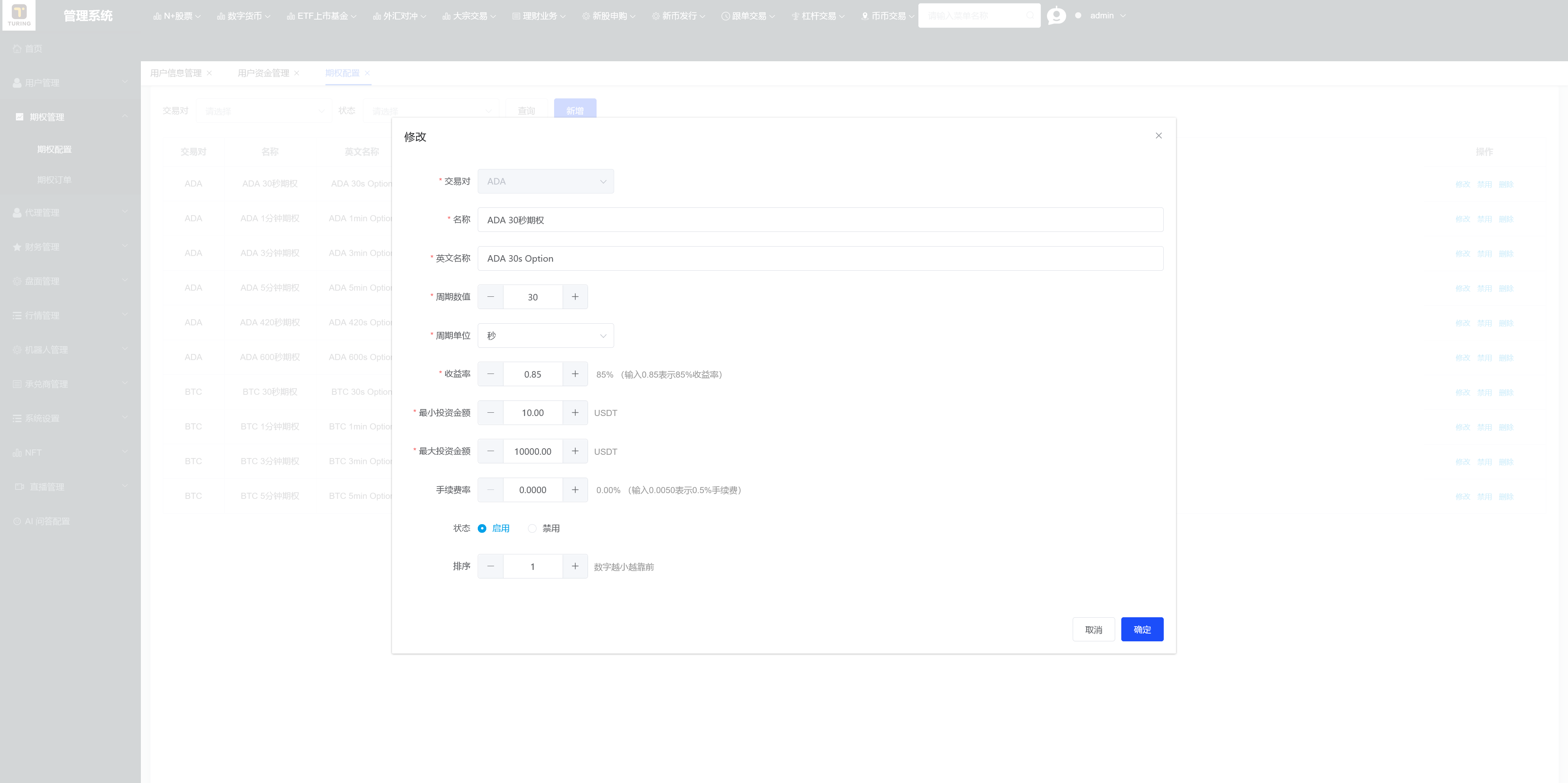Close the 修改 dialog with X

[x=1158, y=136]
